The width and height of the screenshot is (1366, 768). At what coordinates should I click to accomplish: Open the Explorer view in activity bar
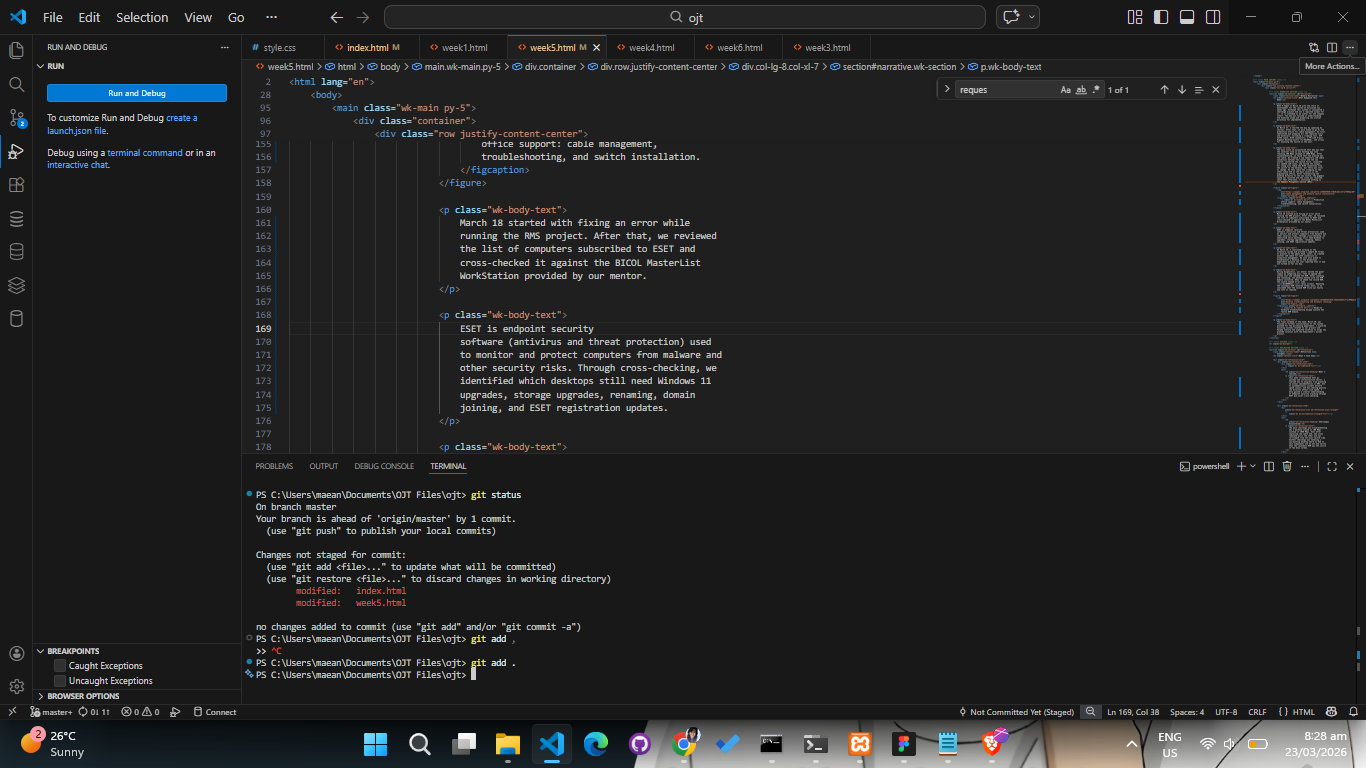(x=16, y=50)
